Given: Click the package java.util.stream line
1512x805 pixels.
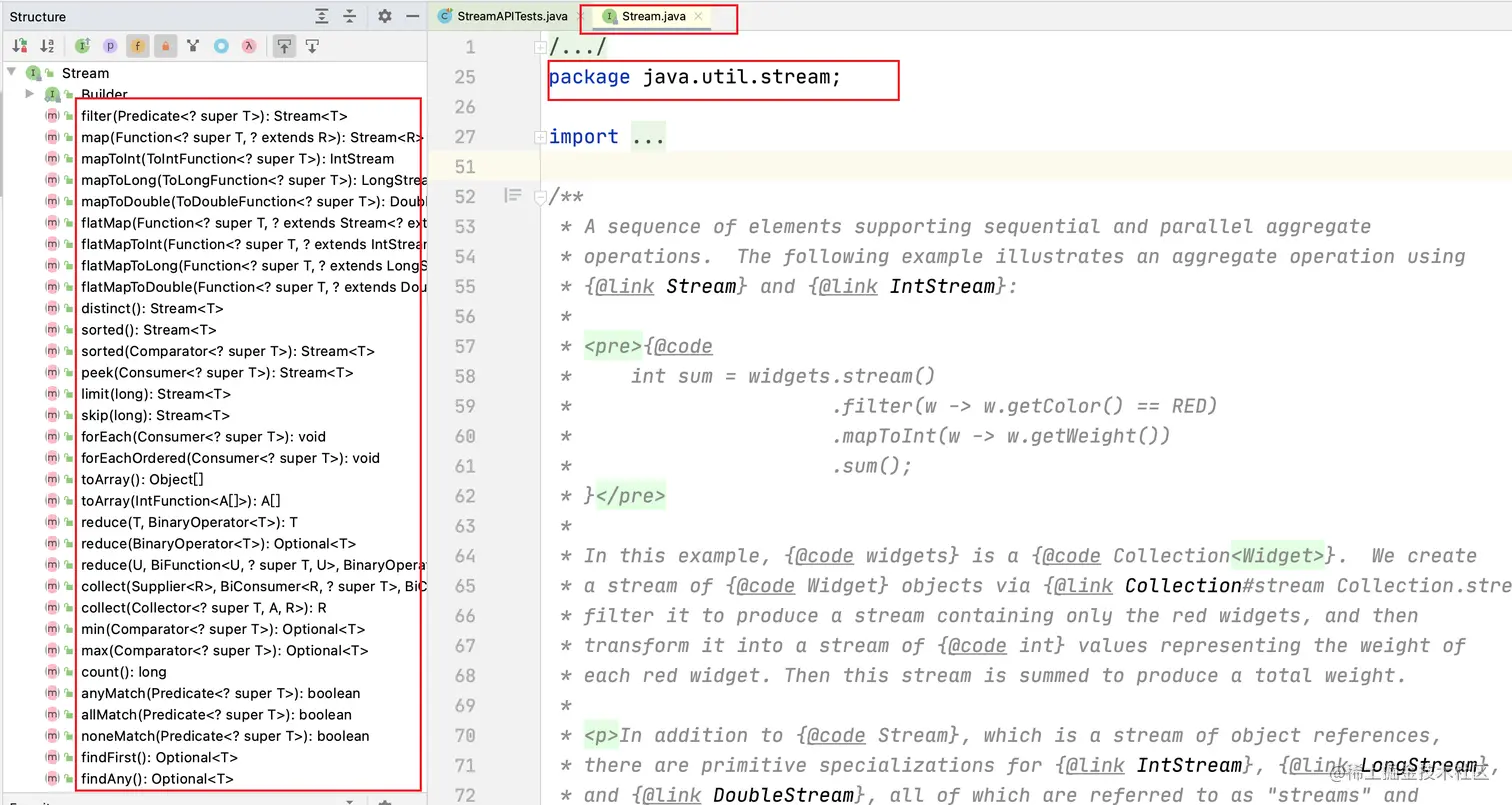Looking at the screenshot, I should point(695,77).
